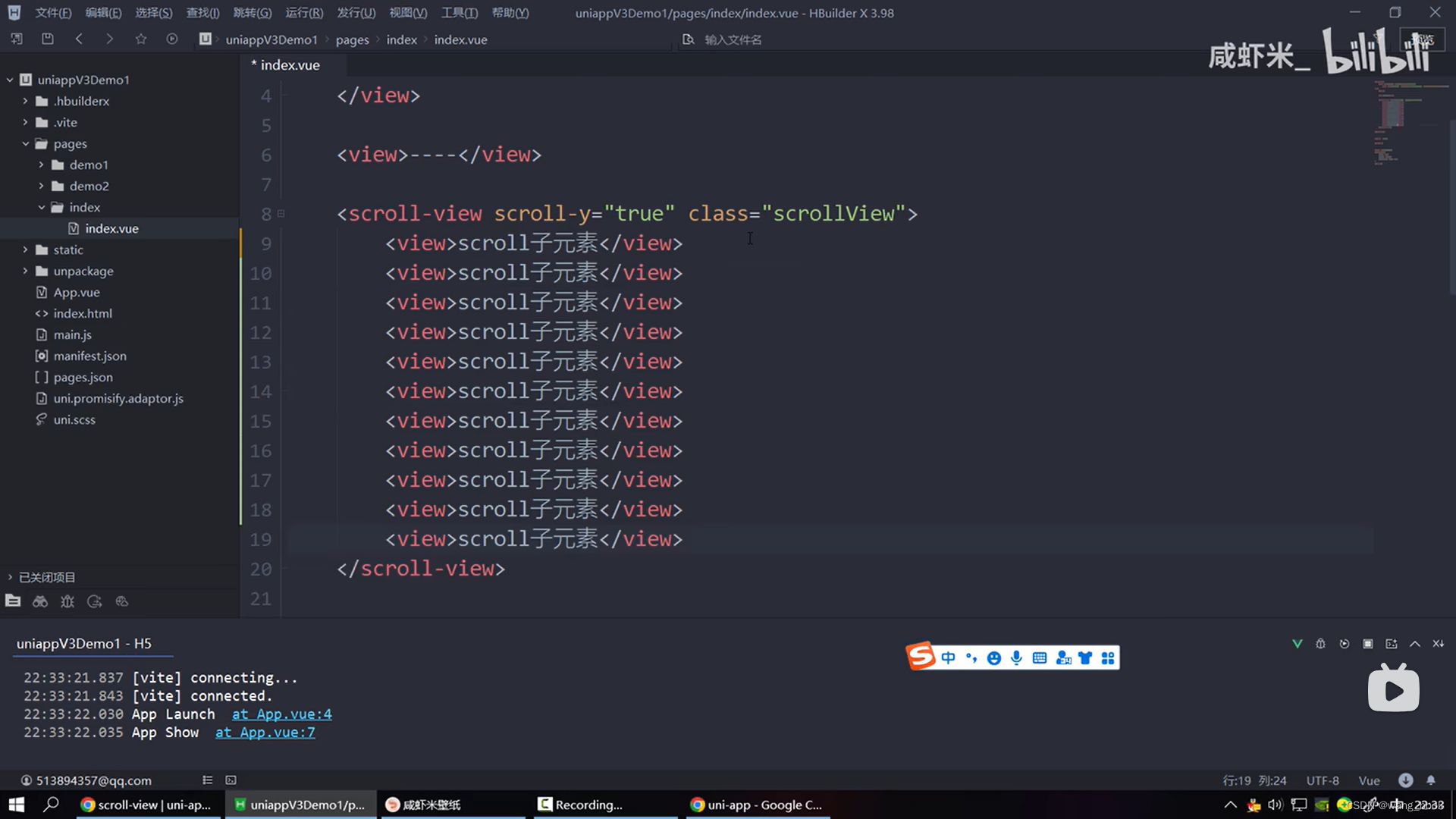Go back with the left arrow icon

pyautogui.click(x=79, y=39)
